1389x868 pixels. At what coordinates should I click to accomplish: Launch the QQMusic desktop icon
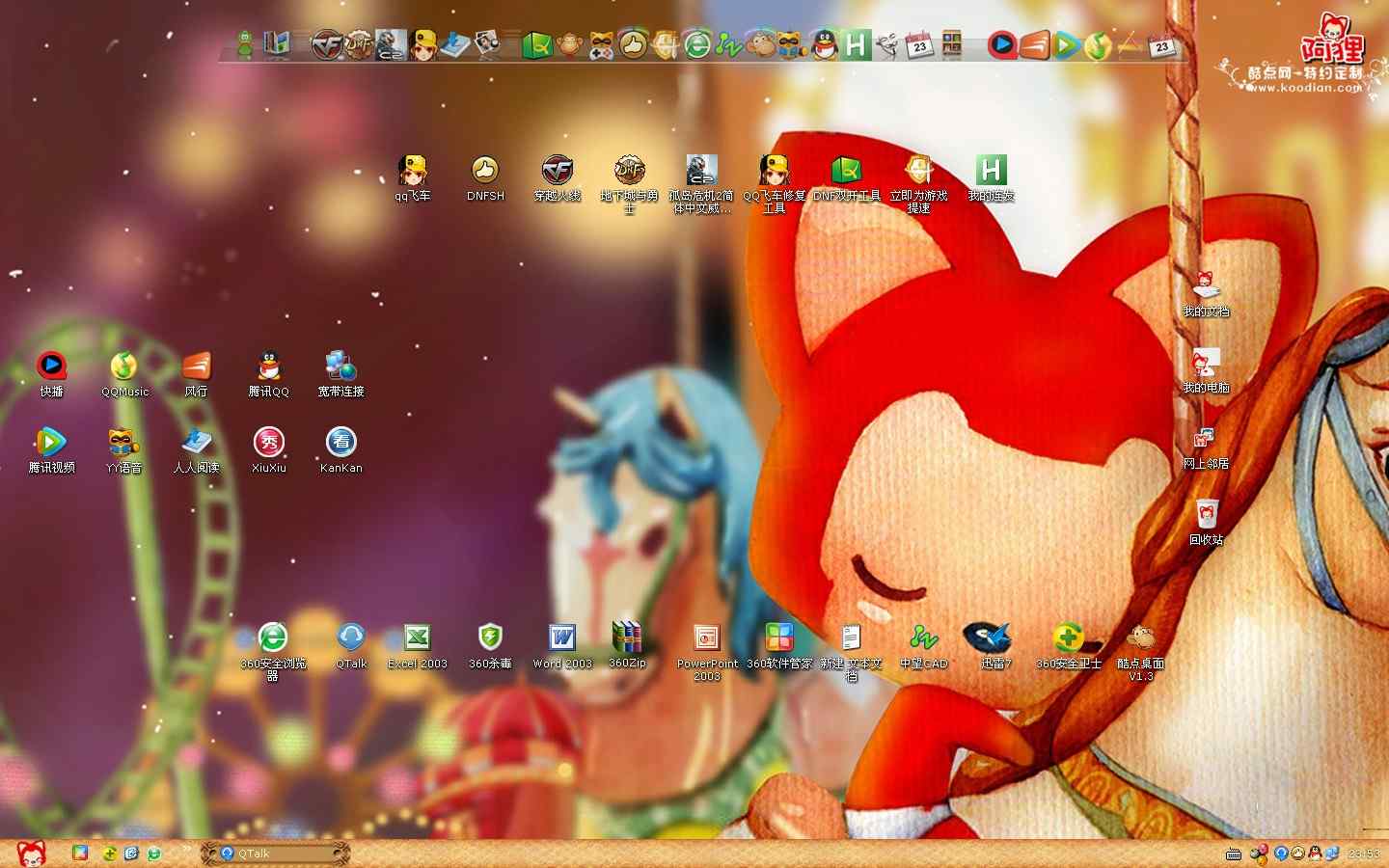124,374
